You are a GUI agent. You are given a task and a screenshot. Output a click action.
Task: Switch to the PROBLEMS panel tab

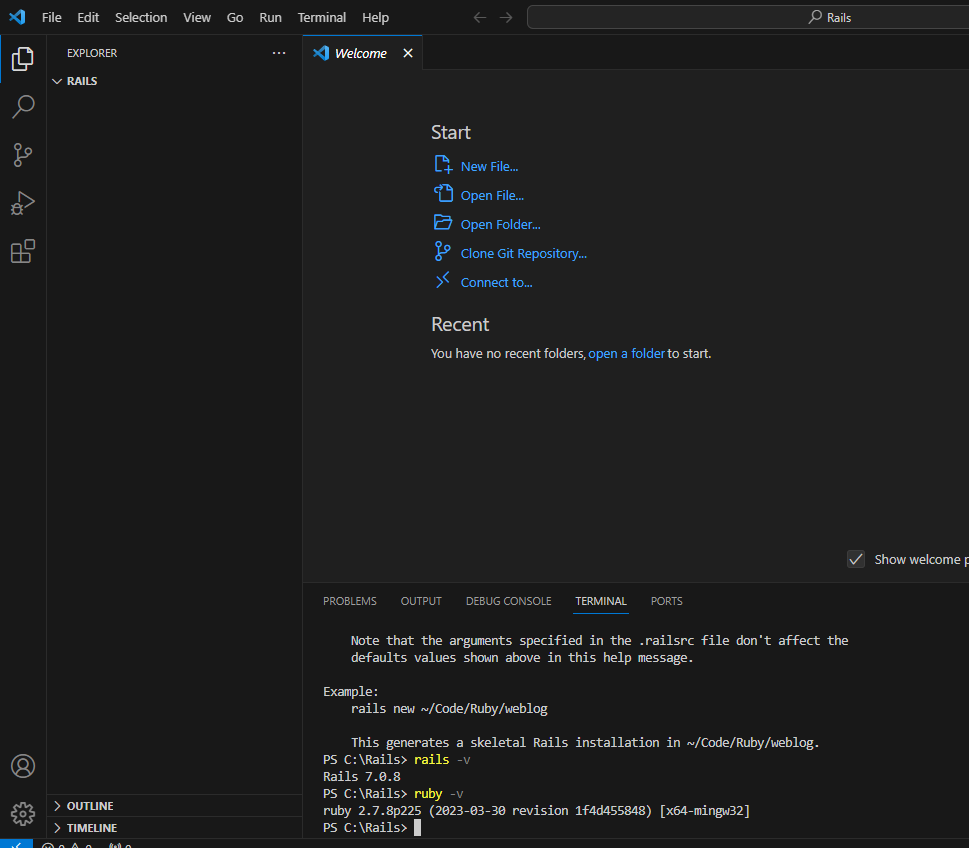point(350,601)
